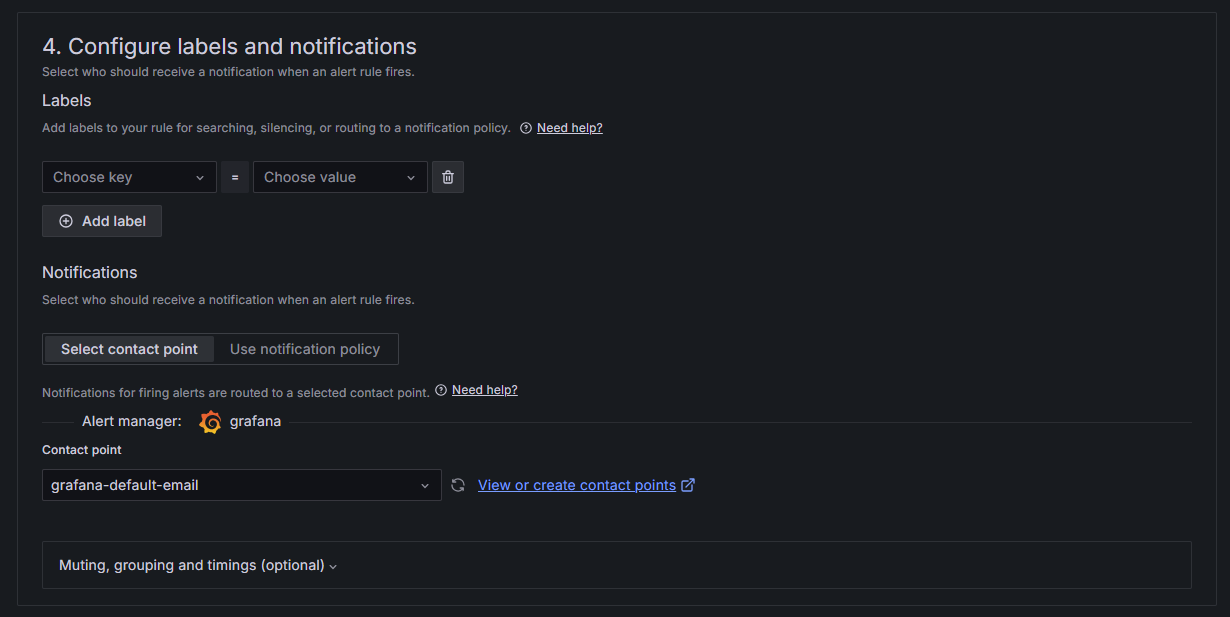Click the external link icon beside contact points

[688, 485]
